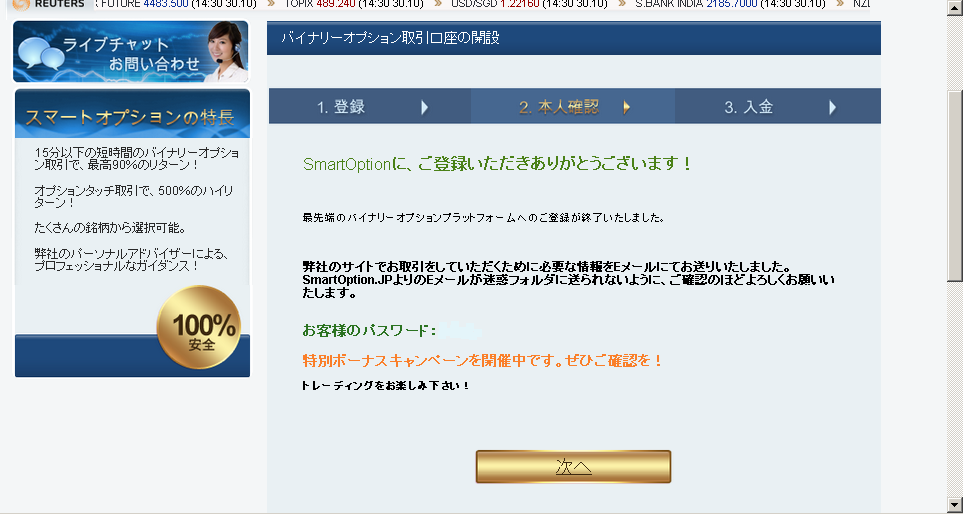
Task: Click the たくさんの銘柄から選択可能 text
Action: [x=110, y=228]
